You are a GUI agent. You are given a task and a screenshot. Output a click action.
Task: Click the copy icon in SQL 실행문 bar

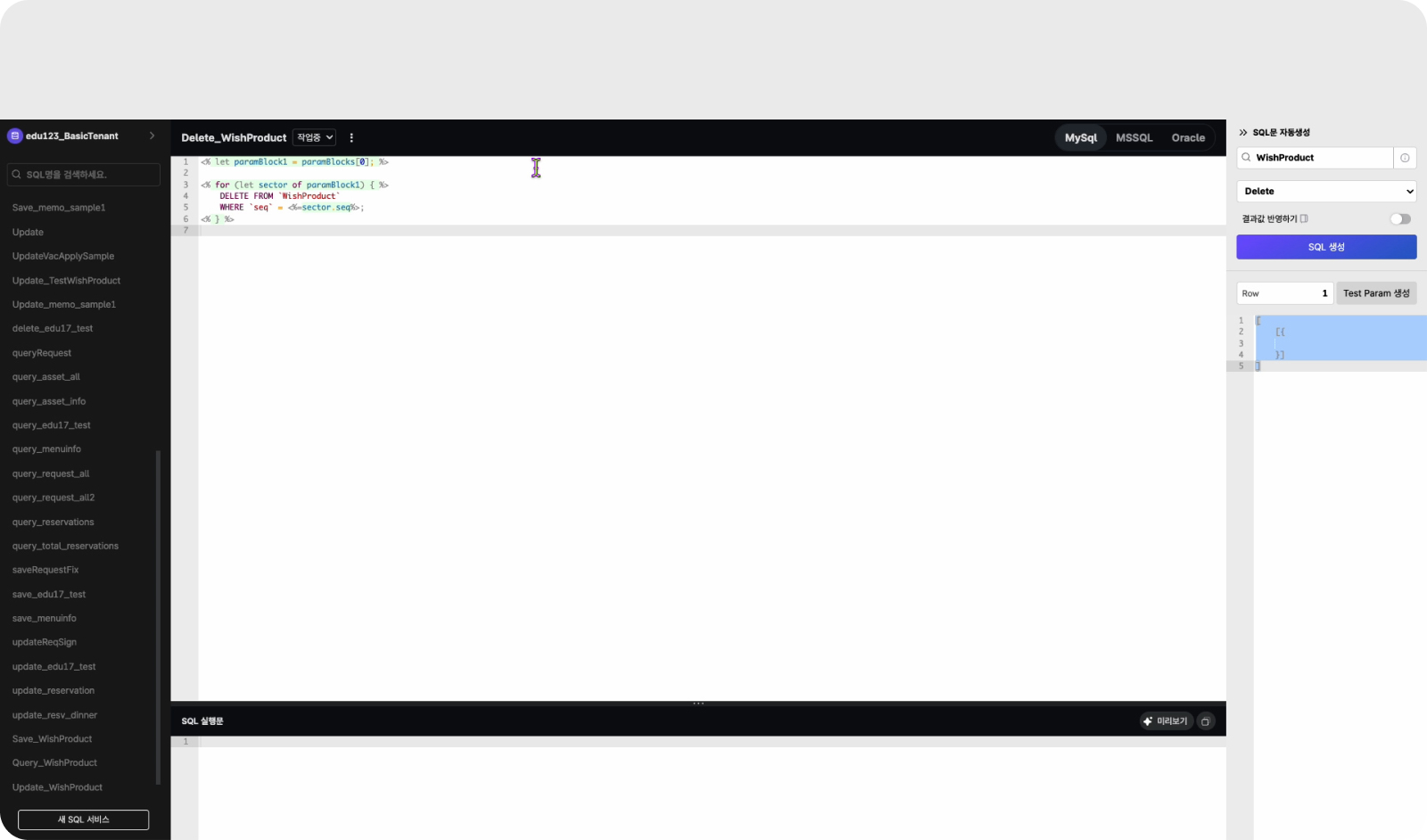tap(1206, 721)
